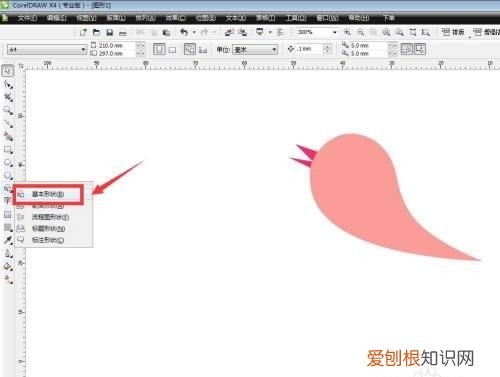Click the Import icon on the standard toolbar

[229, 32]
